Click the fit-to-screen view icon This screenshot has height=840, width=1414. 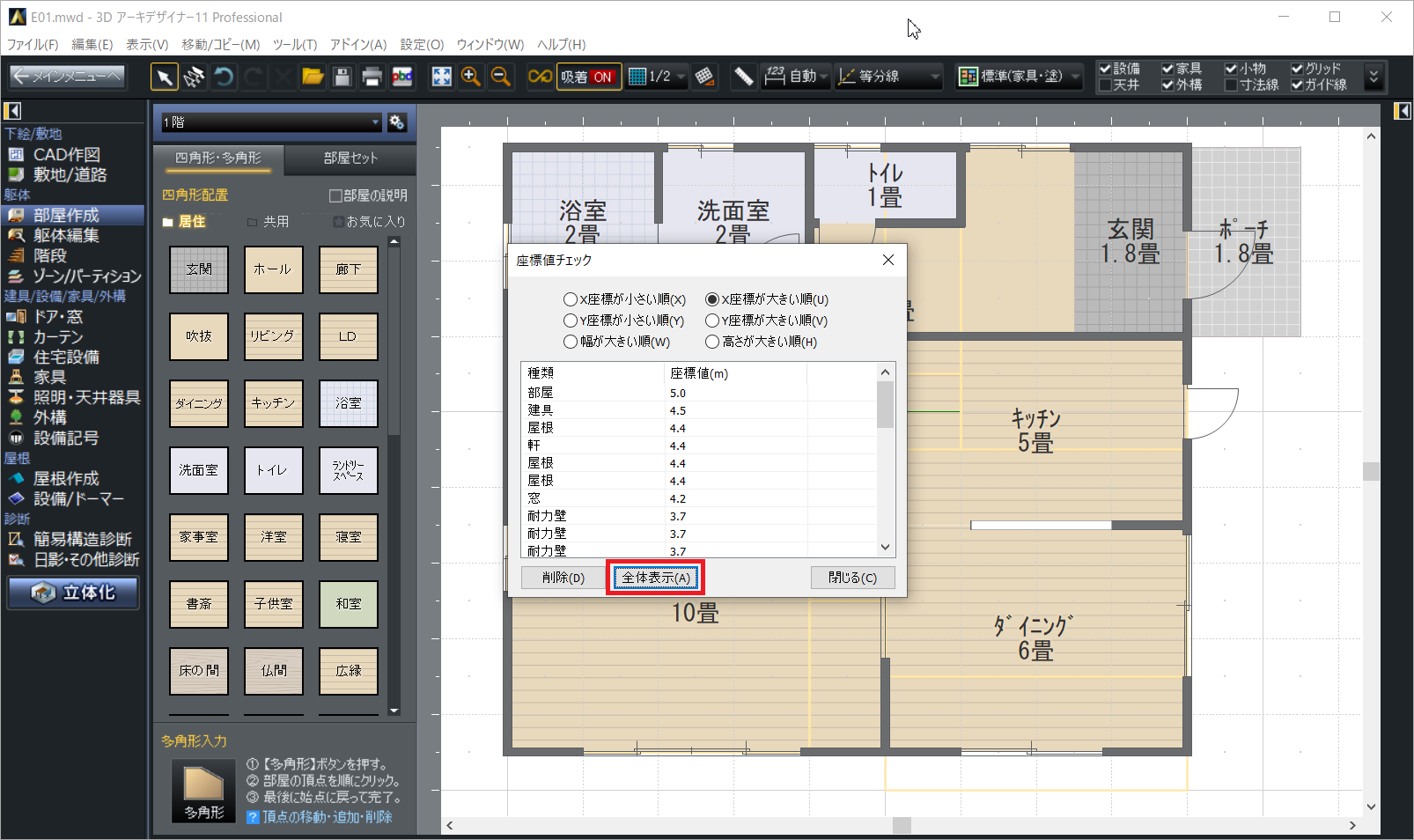[x=441, y=77]
